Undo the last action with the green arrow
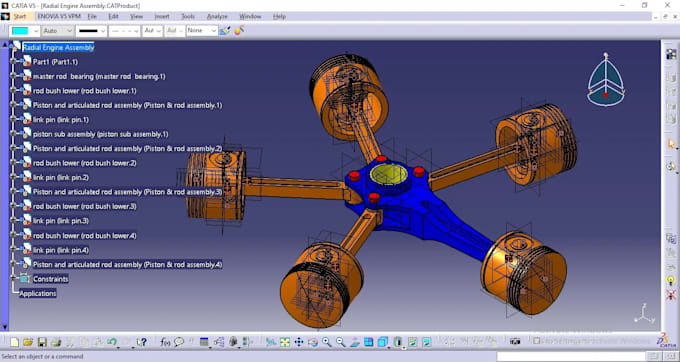Screen dimensions: 680x362 pyautogui.click(x=112, y=342)
